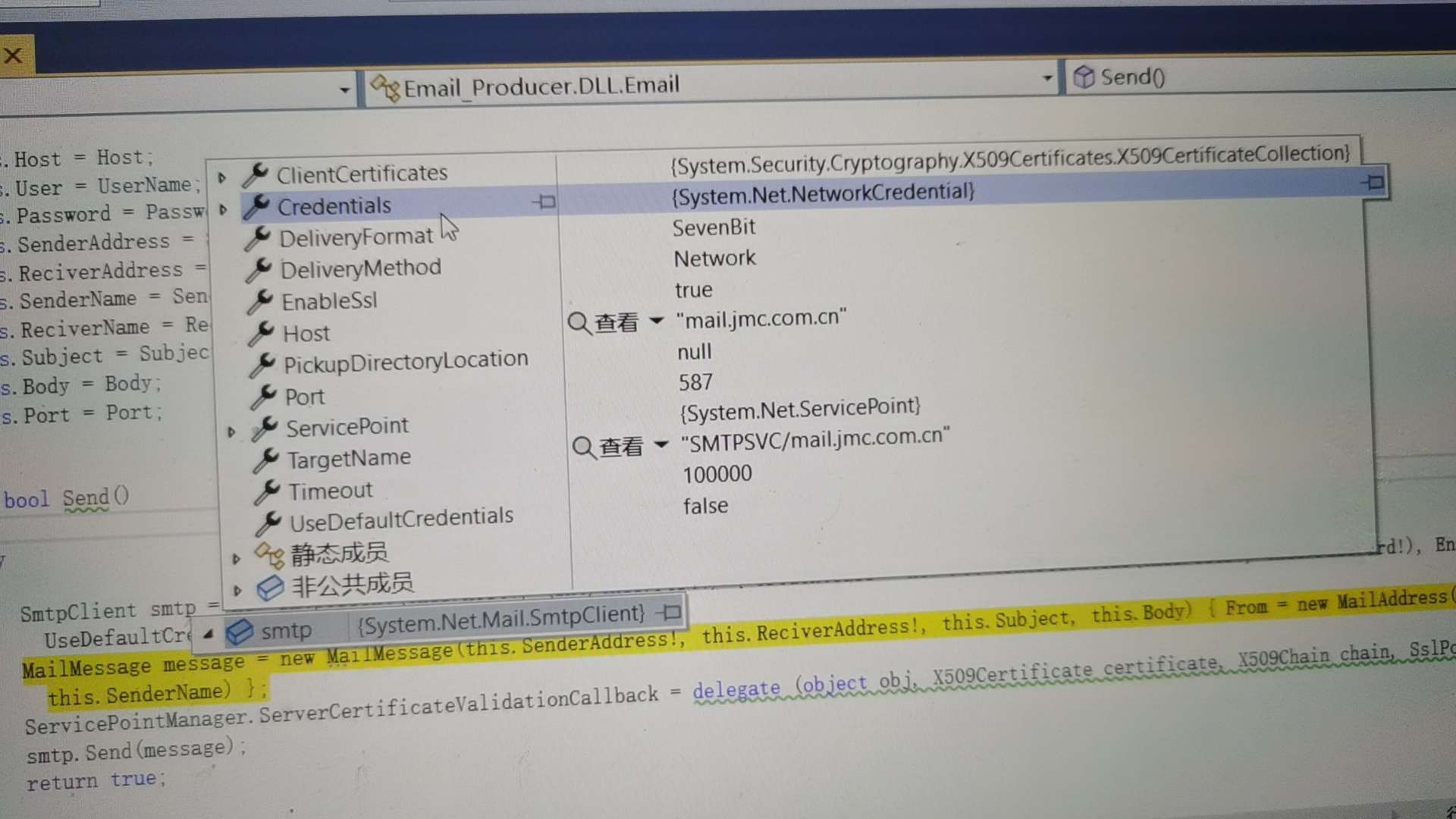Pin the NetworkCredential value row
This screenshot has width=1456, height=819.
click(x=1373, y=182)
